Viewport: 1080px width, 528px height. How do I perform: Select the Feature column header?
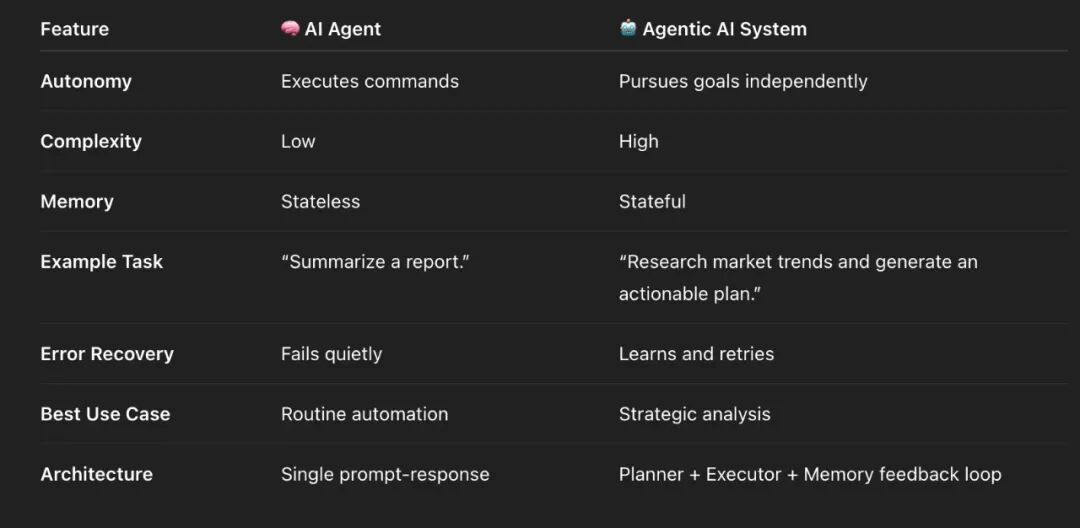coord(74,29)
